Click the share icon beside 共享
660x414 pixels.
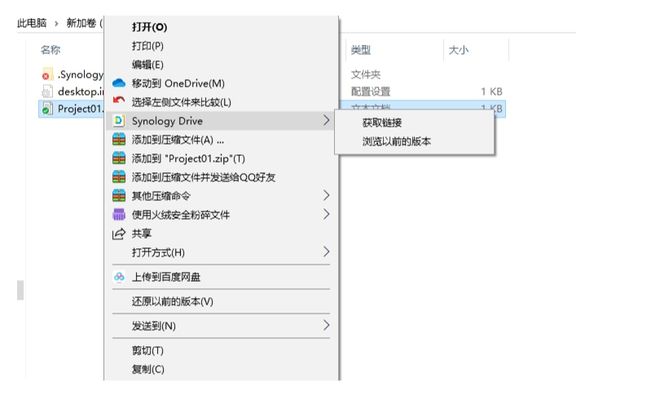[x=119, y=233]
